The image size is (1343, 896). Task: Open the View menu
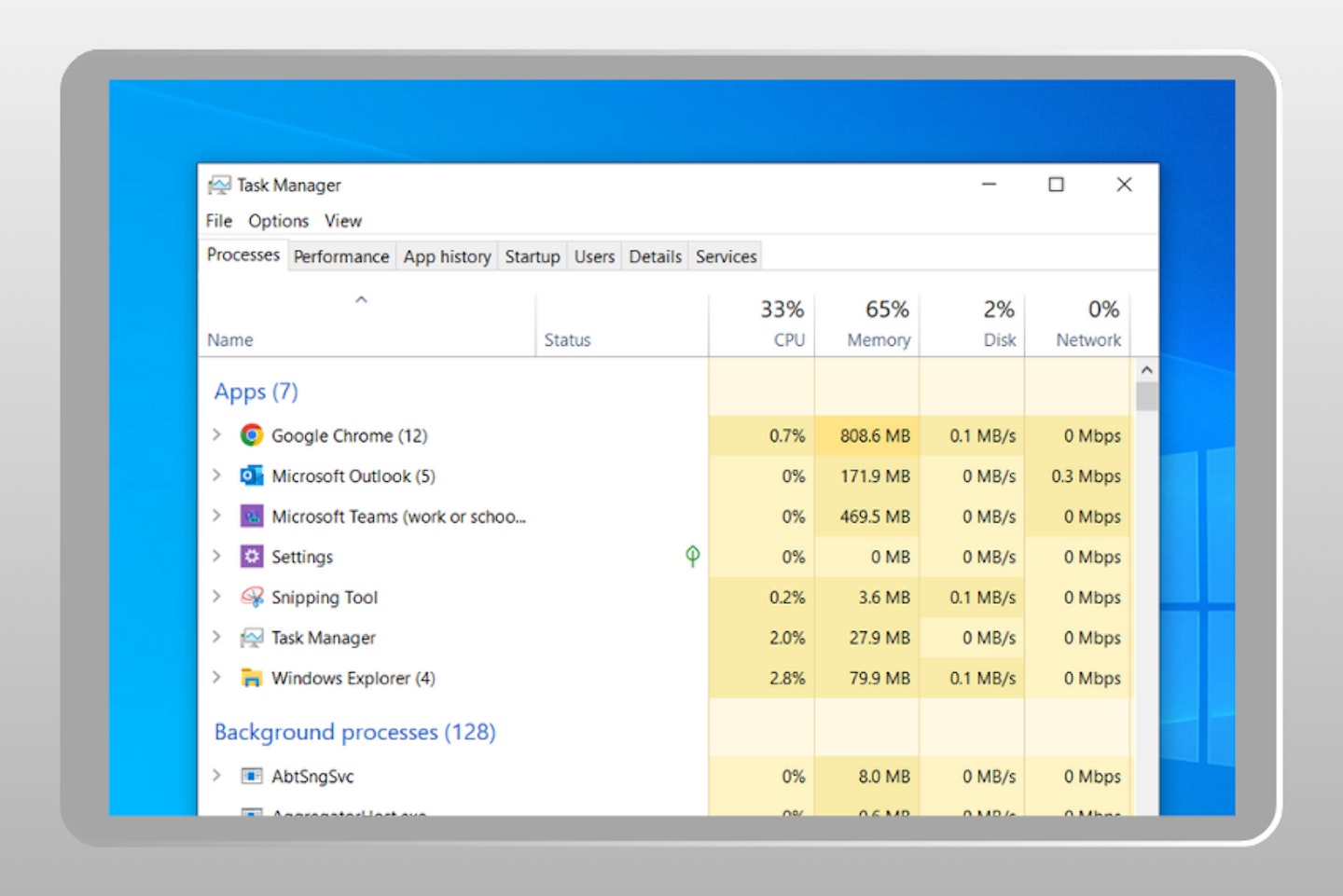pos(343,221)
